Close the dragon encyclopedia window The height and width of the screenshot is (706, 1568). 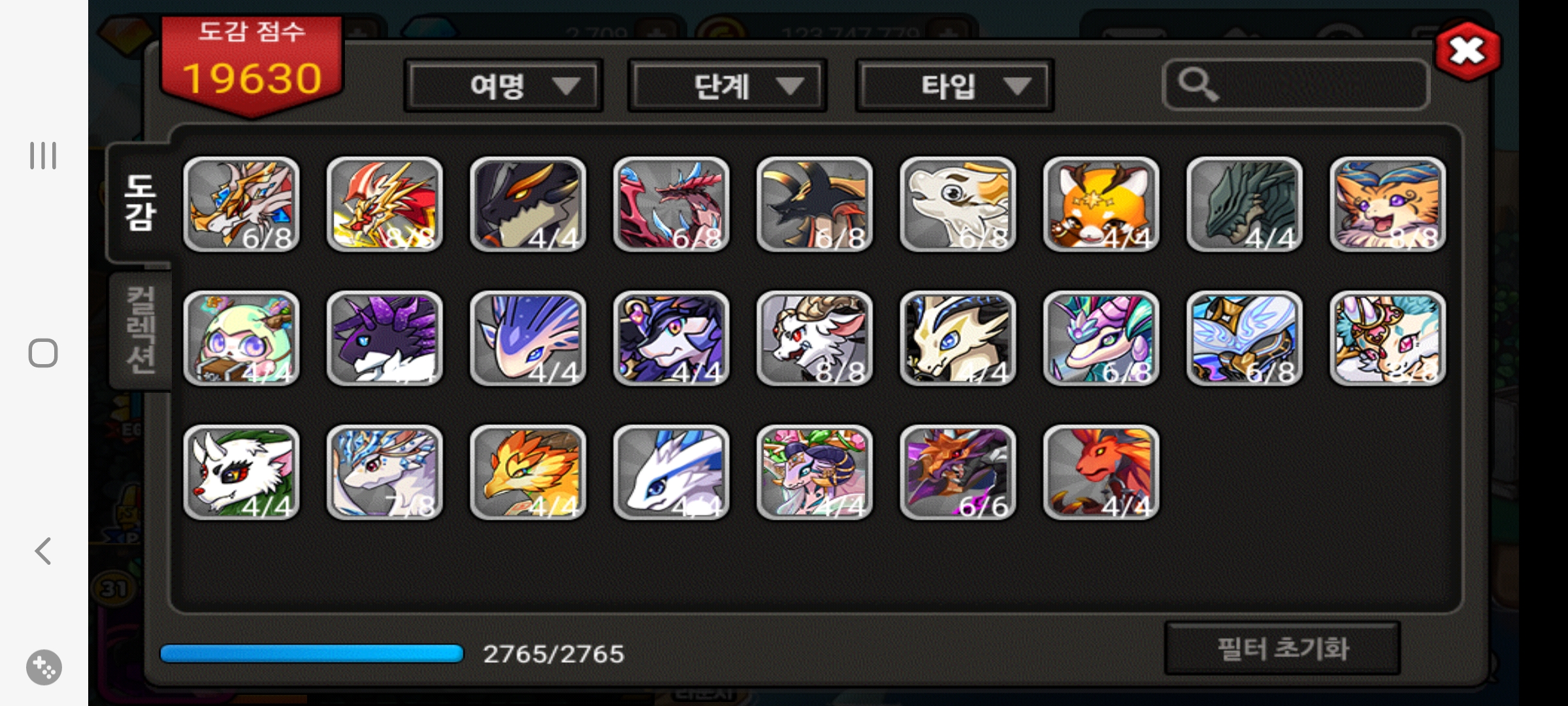coord(1467,51)
